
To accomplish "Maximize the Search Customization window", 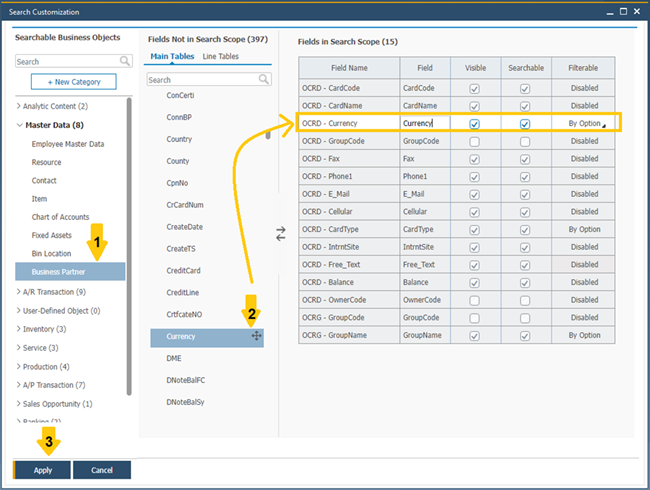I will click(623, 12).
